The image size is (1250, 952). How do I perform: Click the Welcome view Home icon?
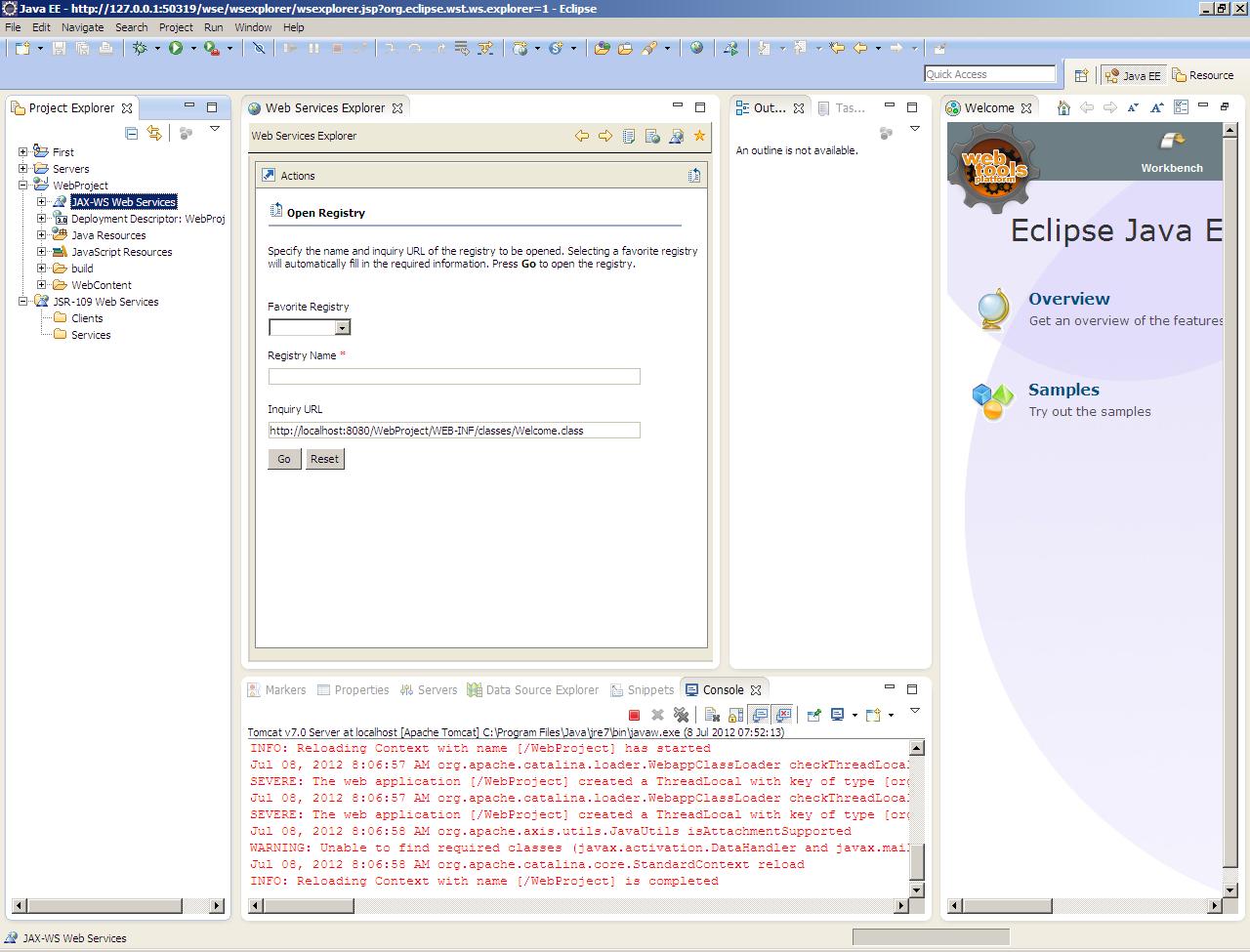(x=1063, y=107)
